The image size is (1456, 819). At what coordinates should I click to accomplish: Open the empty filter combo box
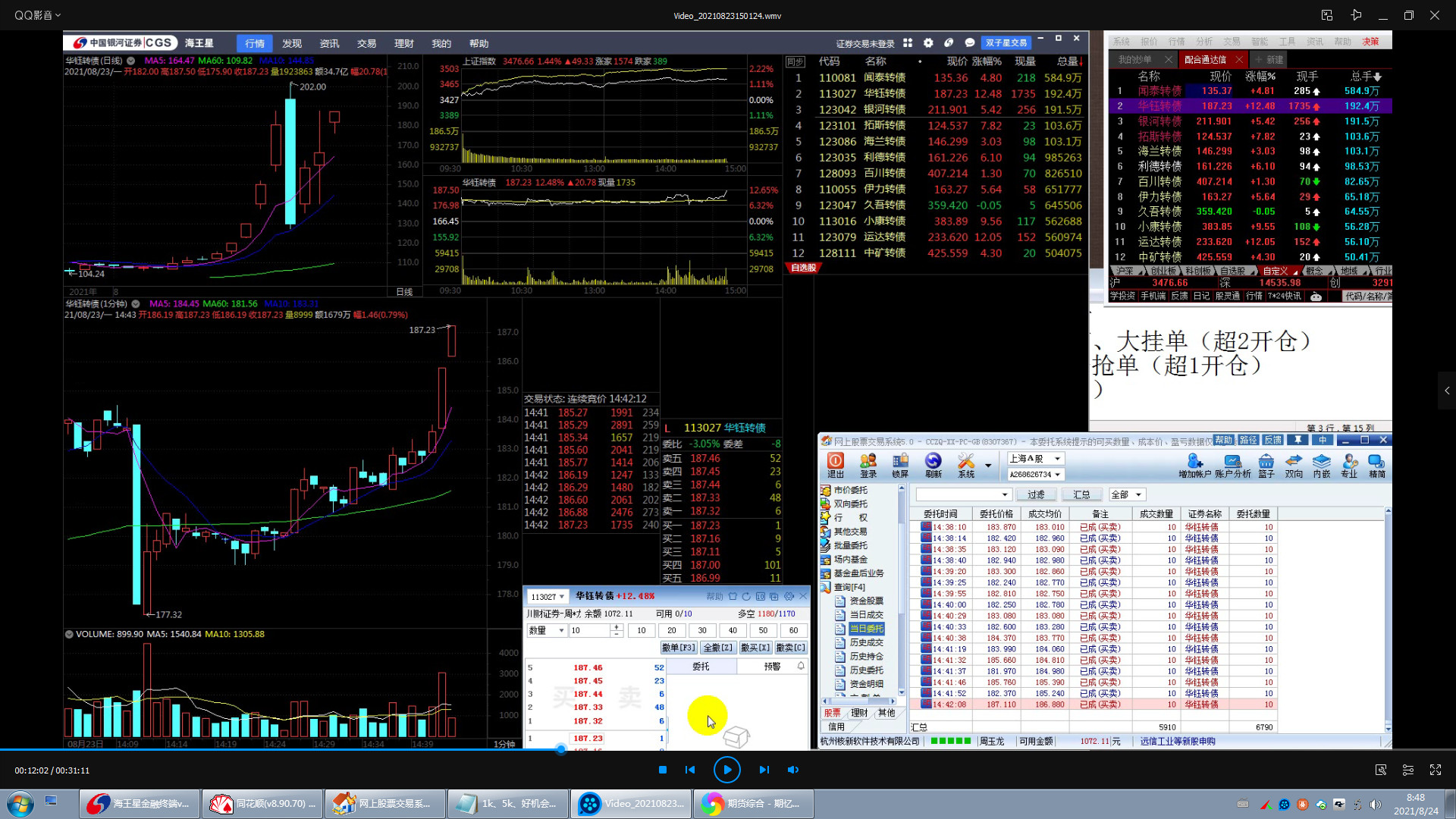click(x=964, y=494)
